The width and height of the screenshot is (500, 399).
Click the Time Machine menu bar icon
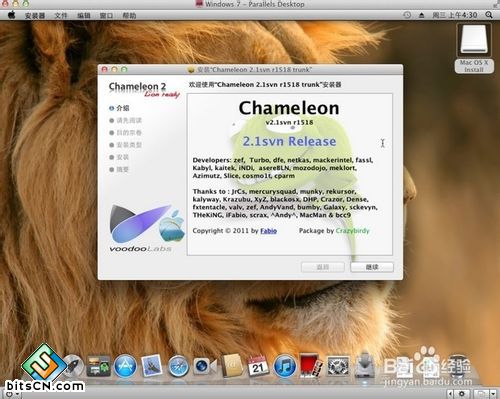407,15
